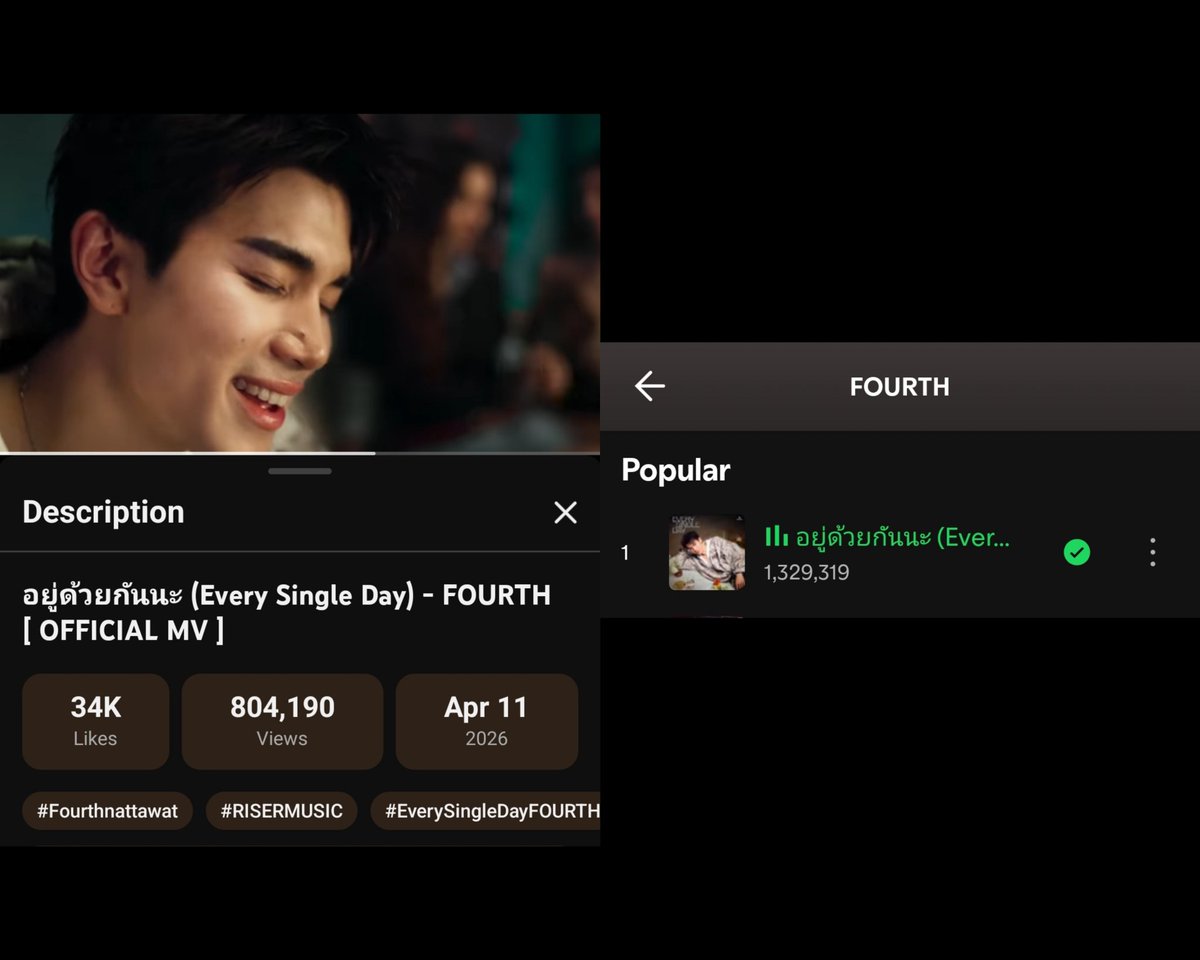Click the rank number 1
The width and height of the screenshot is (1200, 960).
pos(625,553)
